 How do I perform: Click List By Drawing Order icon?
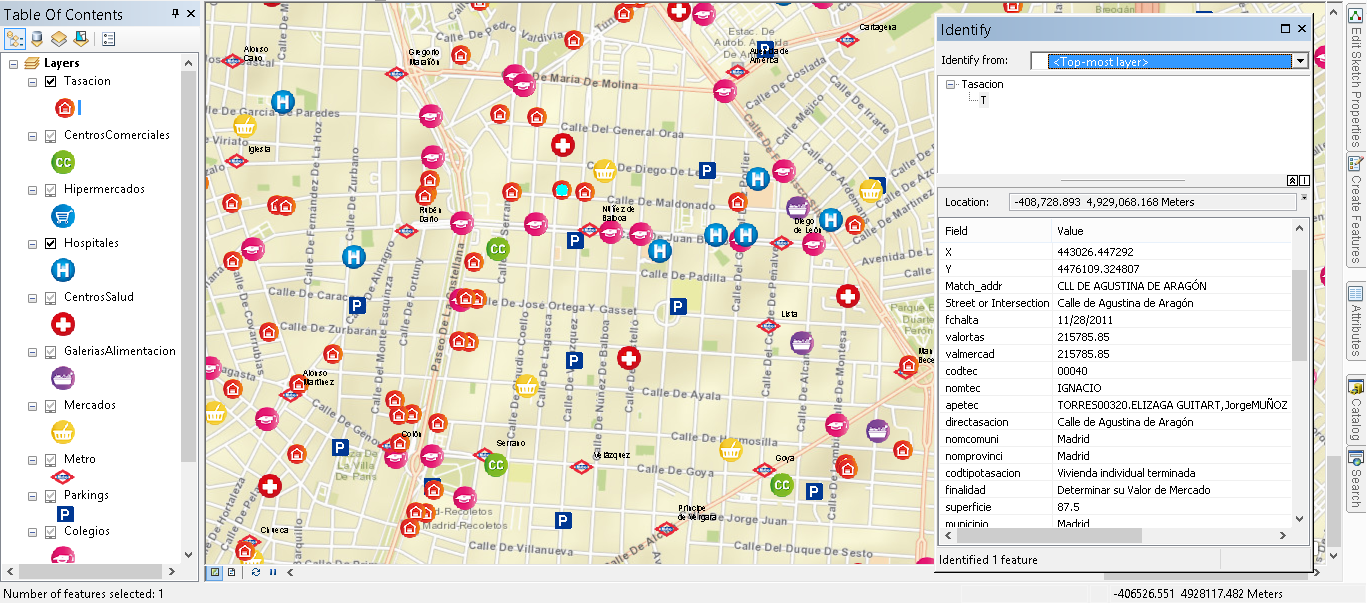[x=15, y=39]
